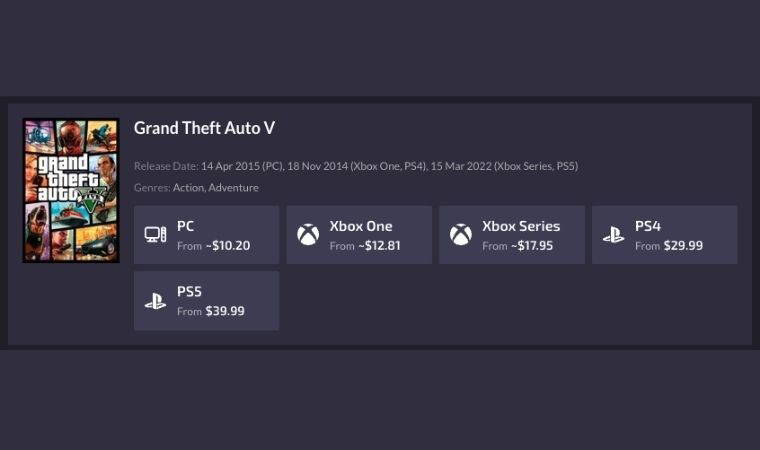Click the PS5 platform label

(190, 292)
